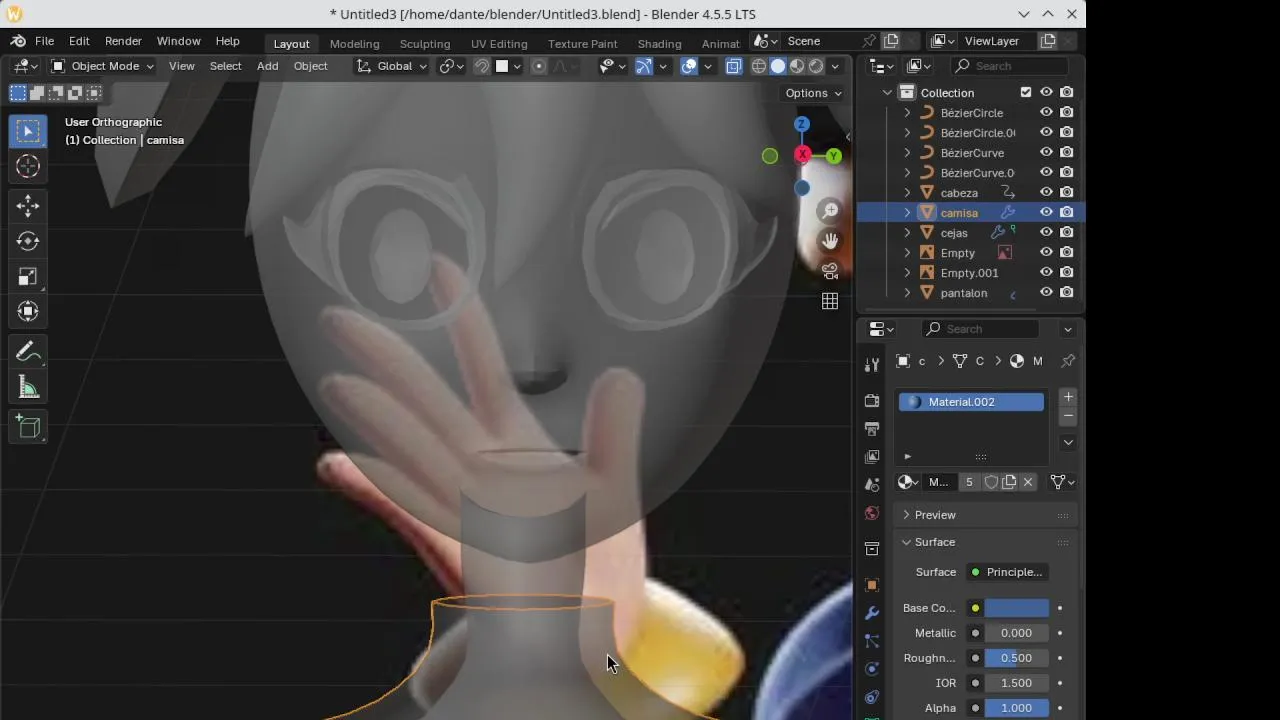Screen dimensions: 1280x720
Task: Uncheck the Collection exclude checkbox
Action: 1026,93
